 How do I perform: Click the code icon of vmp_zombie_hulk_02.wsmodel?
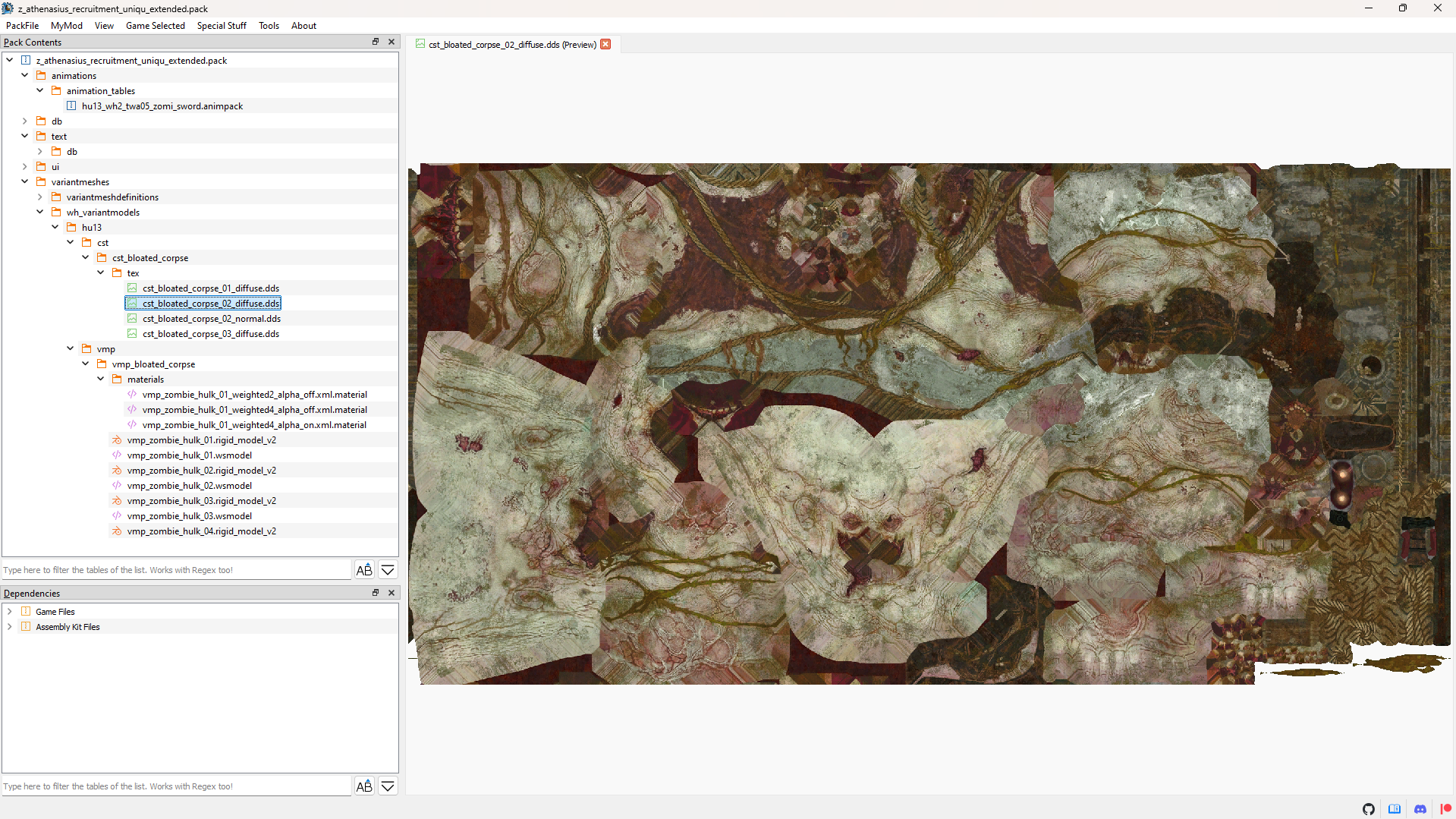[117, 486]
